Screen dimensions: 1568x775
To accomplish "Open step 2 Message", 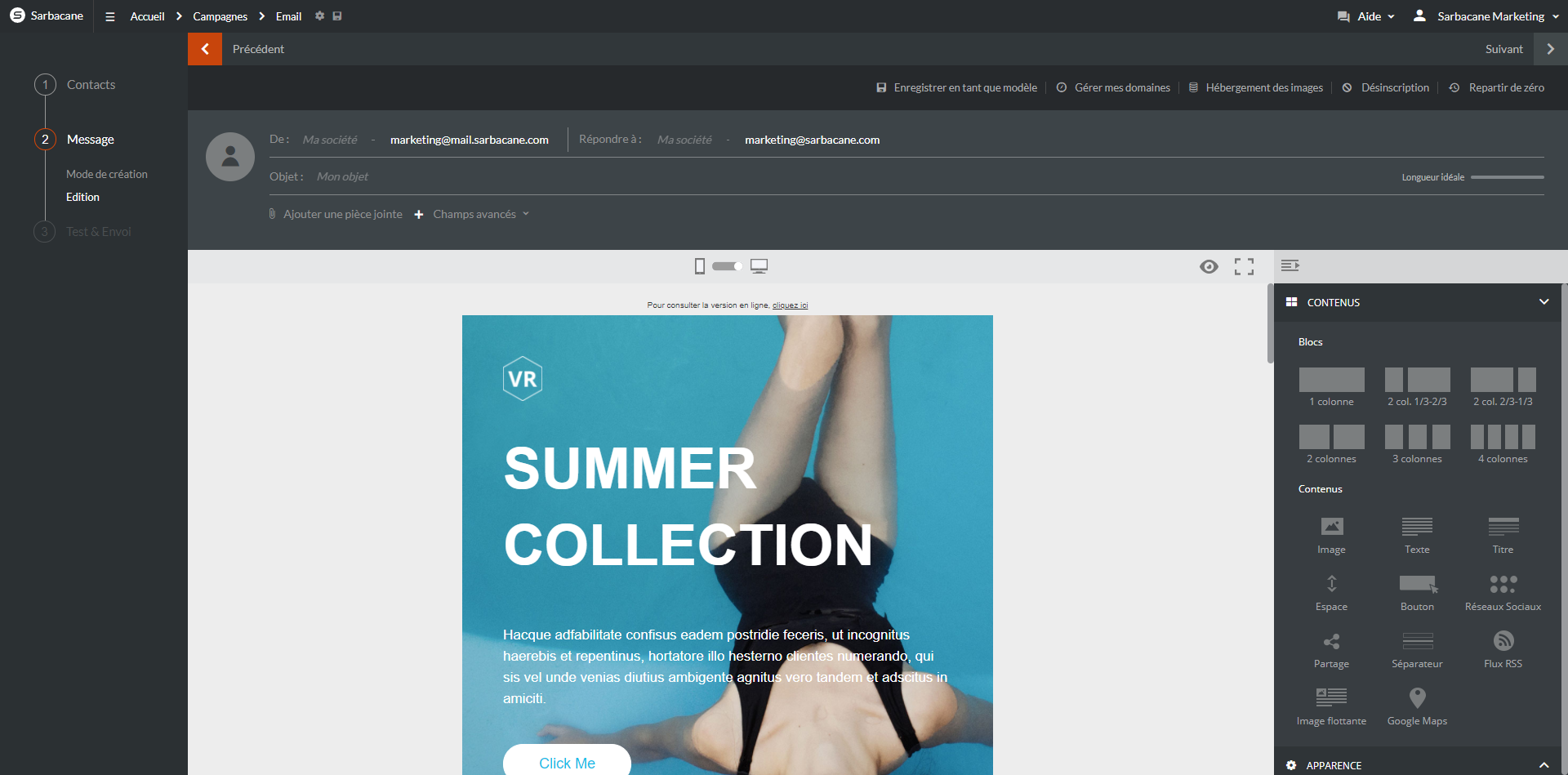I will pos(74,139).
